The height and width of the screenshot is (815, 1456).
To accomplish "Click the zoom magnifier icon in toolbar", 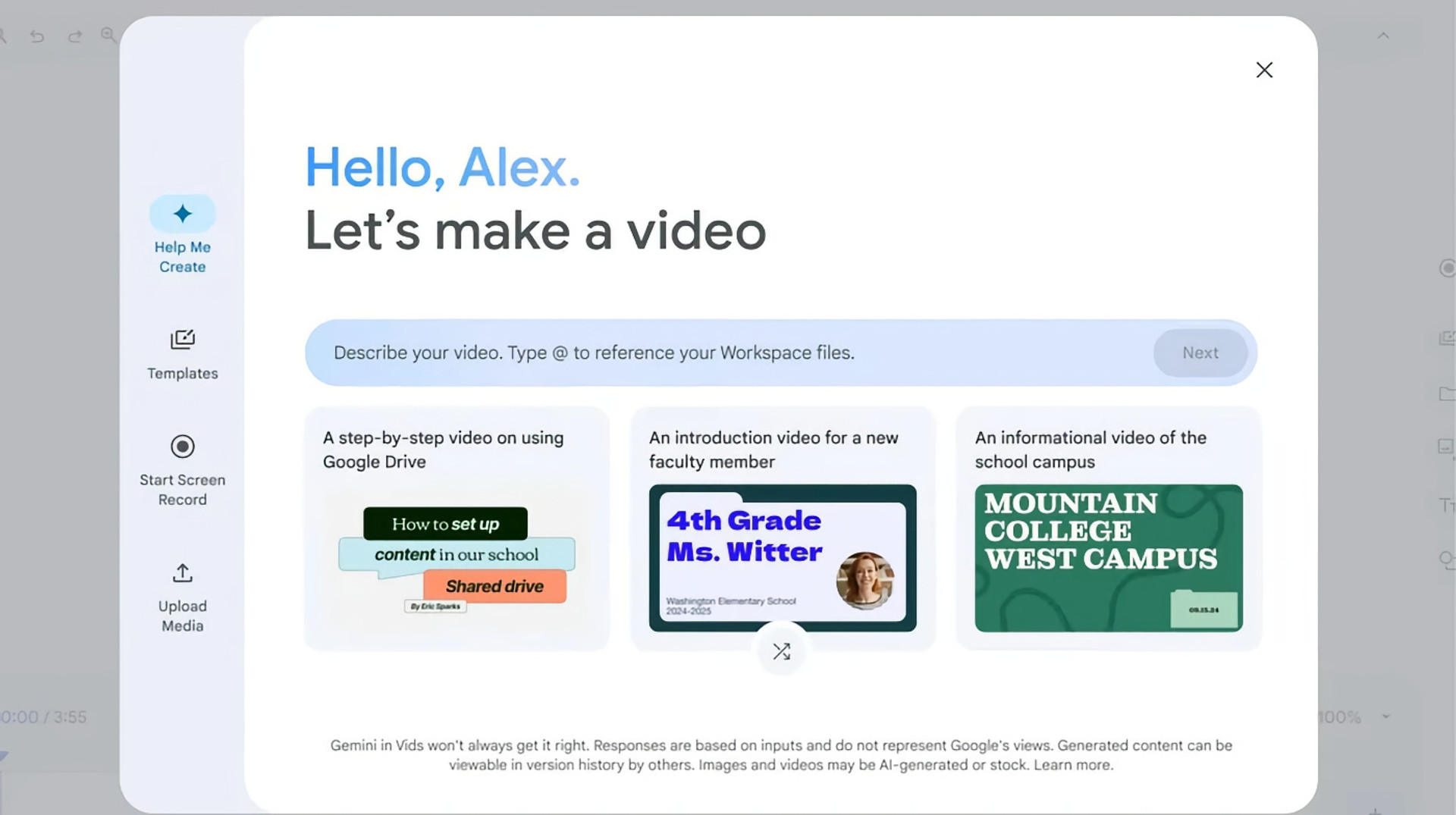I will [108, 35].
